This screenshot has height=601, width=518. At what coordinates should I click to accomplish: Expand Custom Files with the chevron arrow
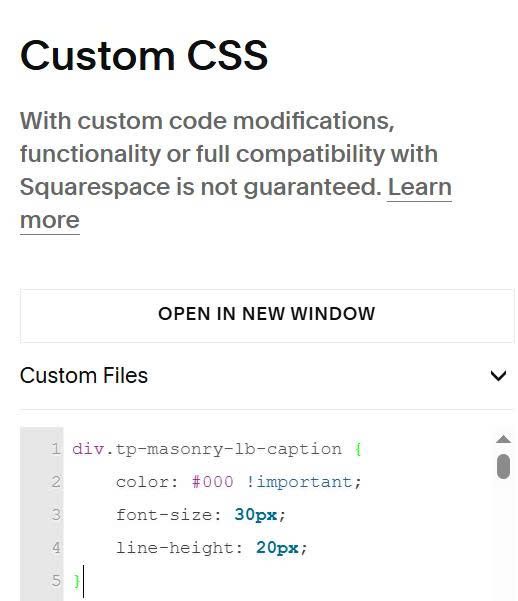[498, 376]
